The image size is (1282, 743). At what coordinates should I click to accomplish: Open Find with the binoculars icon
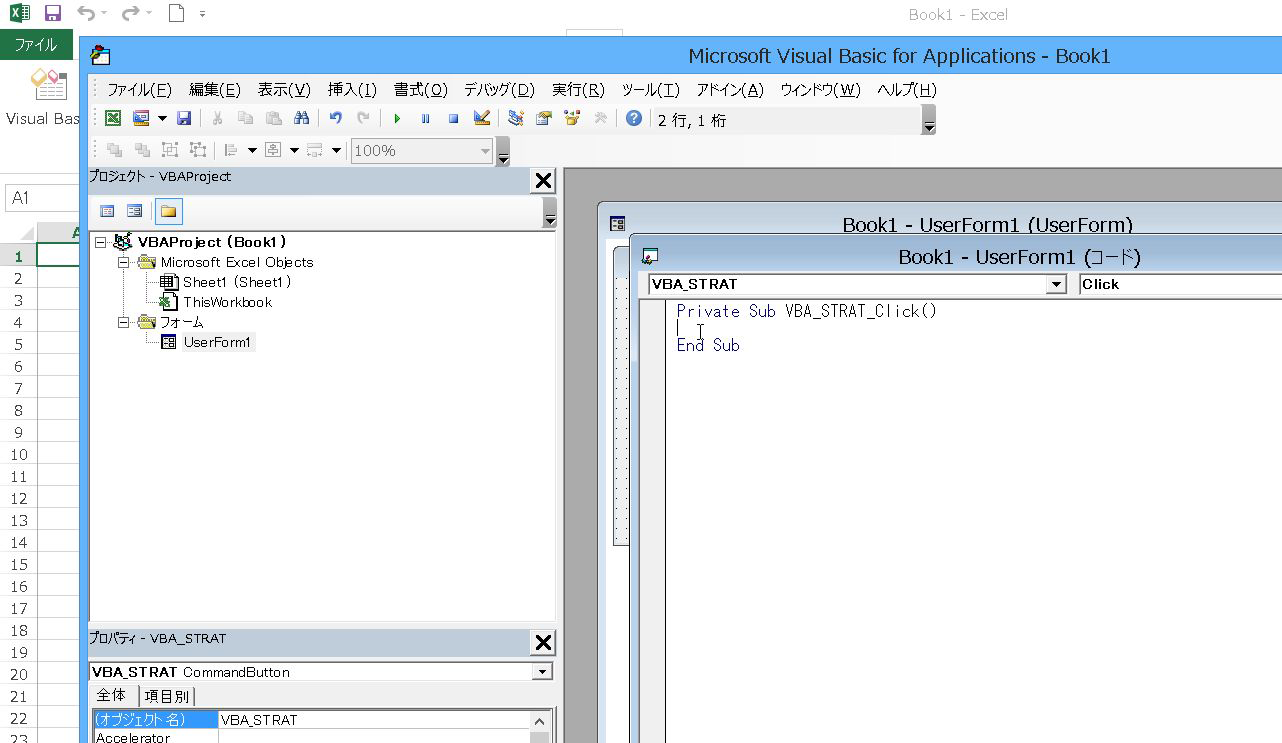[301, 119]
